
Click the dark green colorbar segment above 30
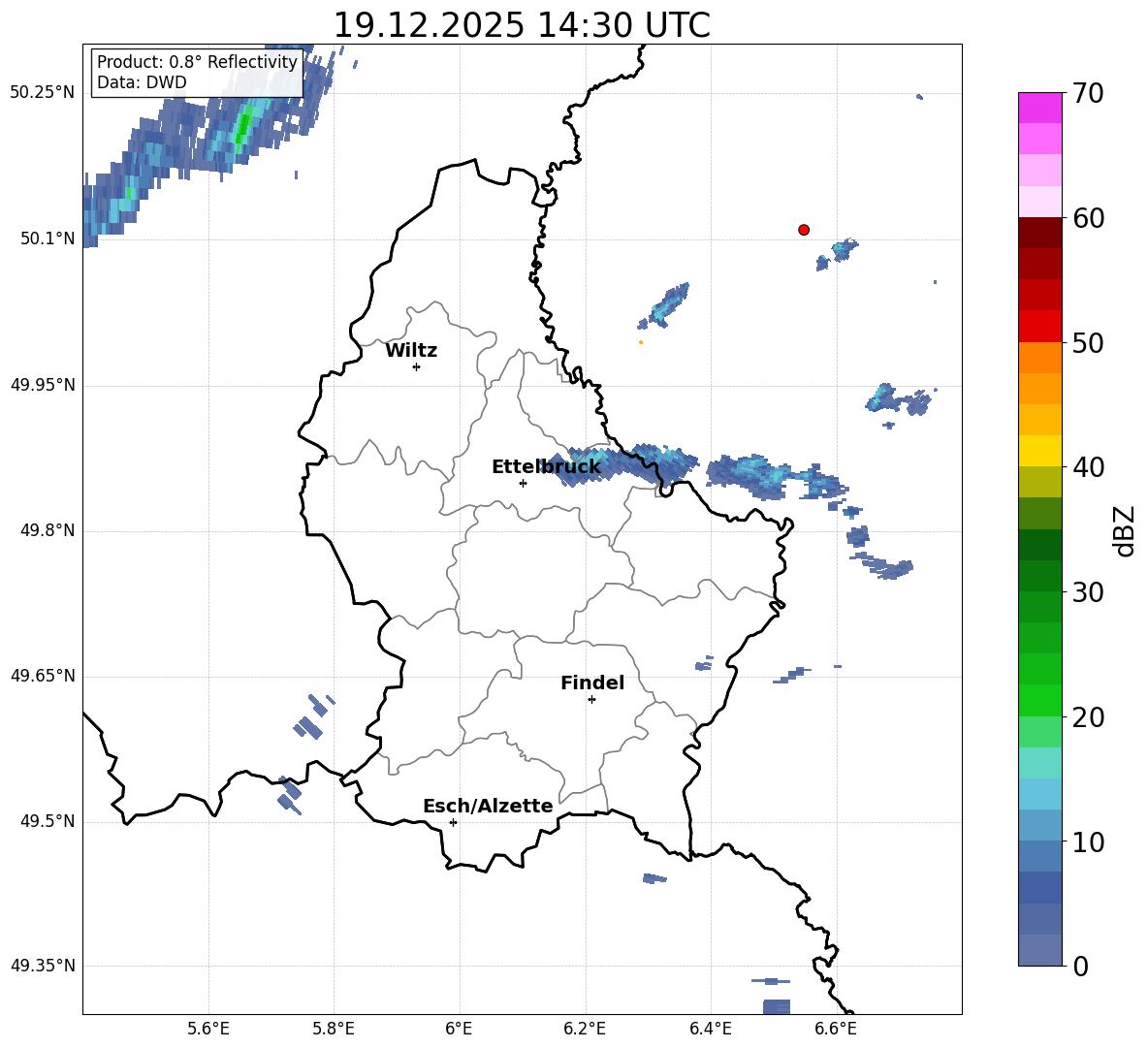tap(1039, 575)
